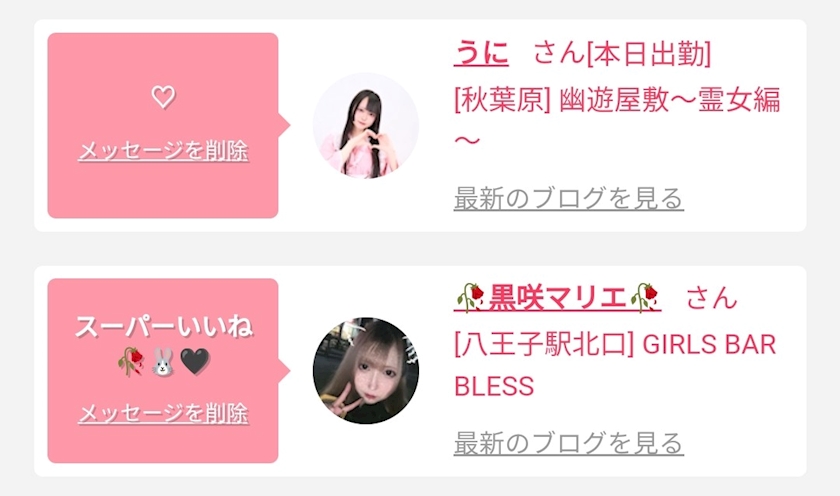
Task: Click rose emoji after 黒咲マリエ name
Action: [x=644, y=298]
